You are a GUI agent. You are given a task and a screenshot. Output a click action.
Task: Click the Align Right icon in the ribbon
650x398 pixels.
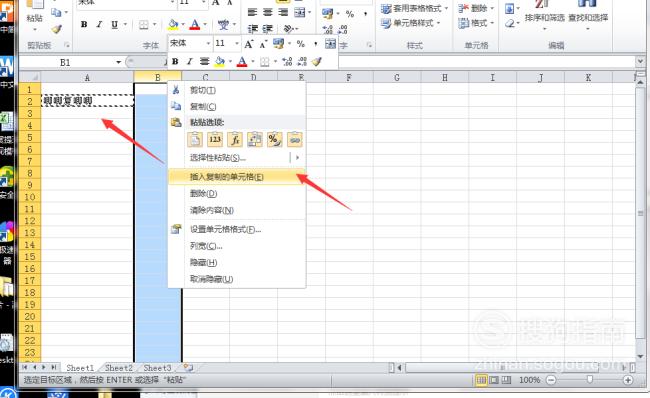(x=283, y=12)
